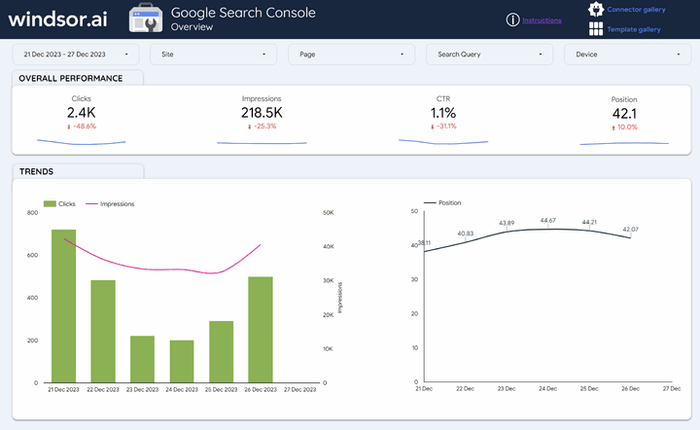
Task: Click the 42.07 position data label
Action: [630, 229]
